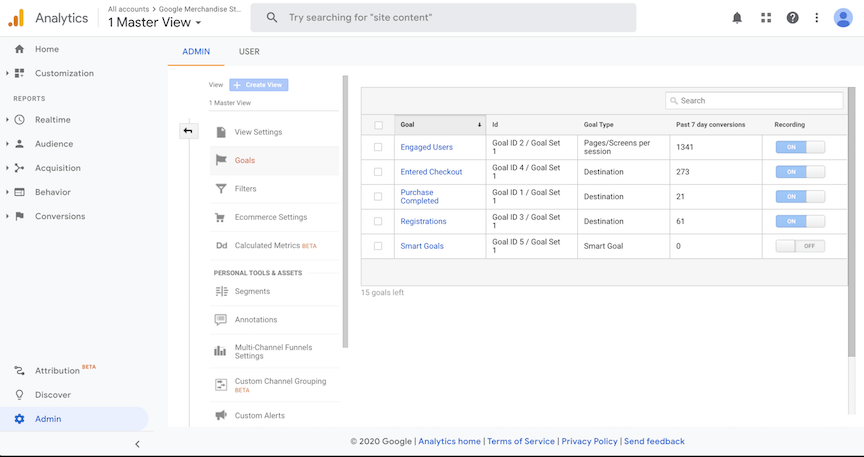Tick the Registrations row checkbox
The width and height of the screenshot is (864, 457).
click(378, 221)
